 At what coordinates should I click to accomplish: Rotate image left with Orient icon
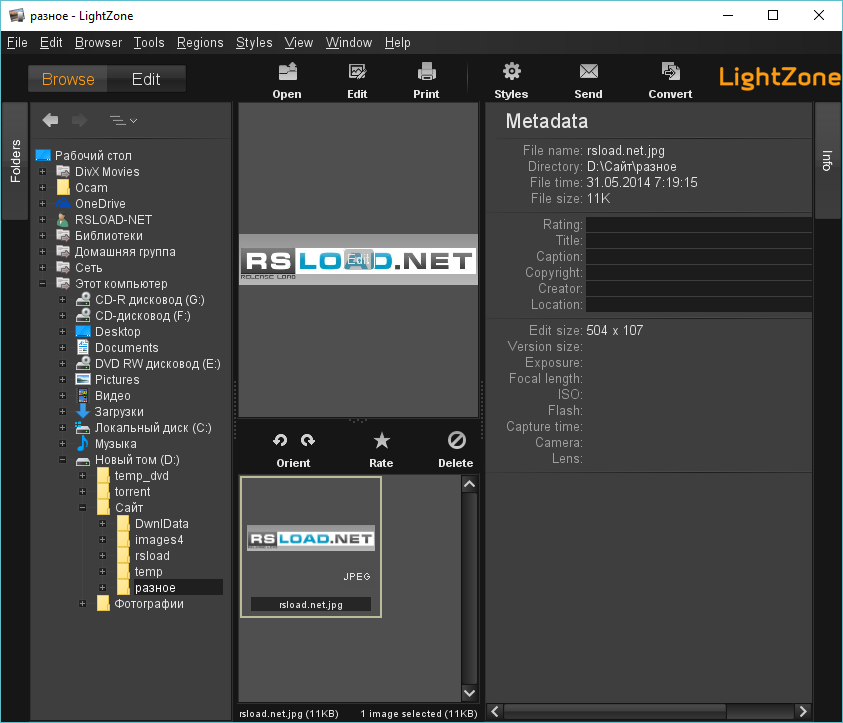click(x=280, y=440)
